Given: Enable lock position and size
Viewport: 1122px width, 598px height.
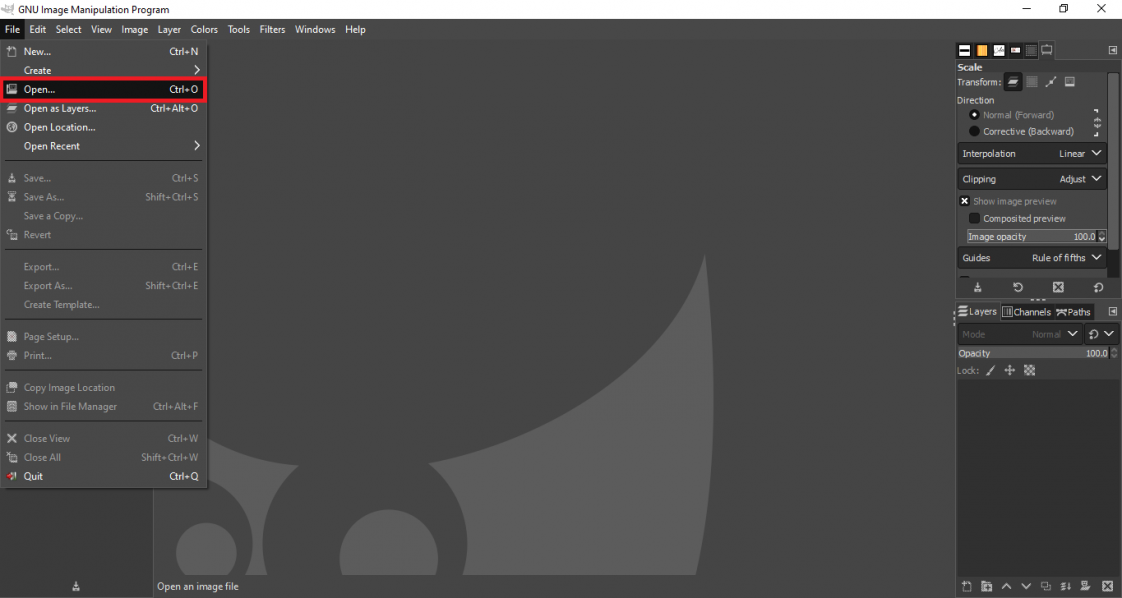Looking at the screenshot, I should coord(1010,370).
